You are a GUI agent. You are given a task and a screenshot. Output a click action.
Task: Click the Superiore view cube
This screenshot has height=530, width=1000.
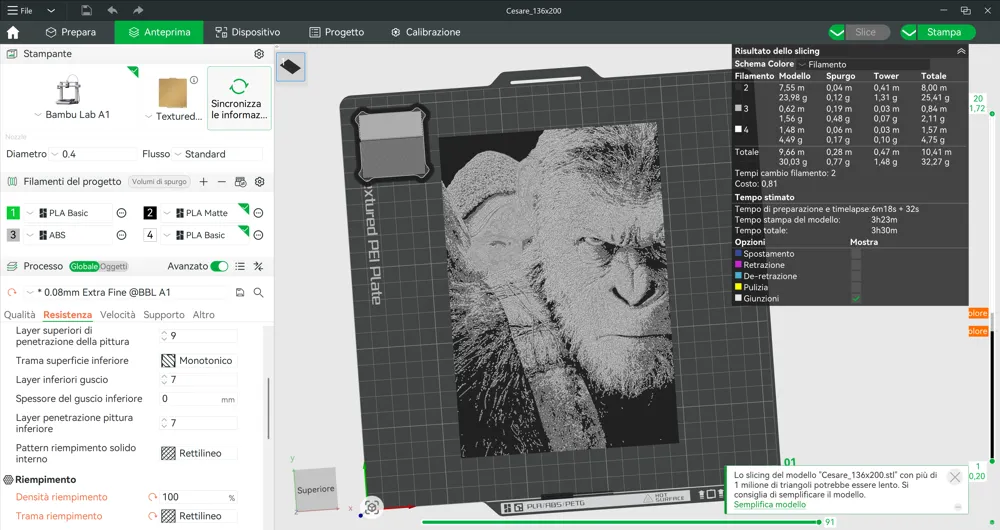pyautogui.click(x=315, y=489)
